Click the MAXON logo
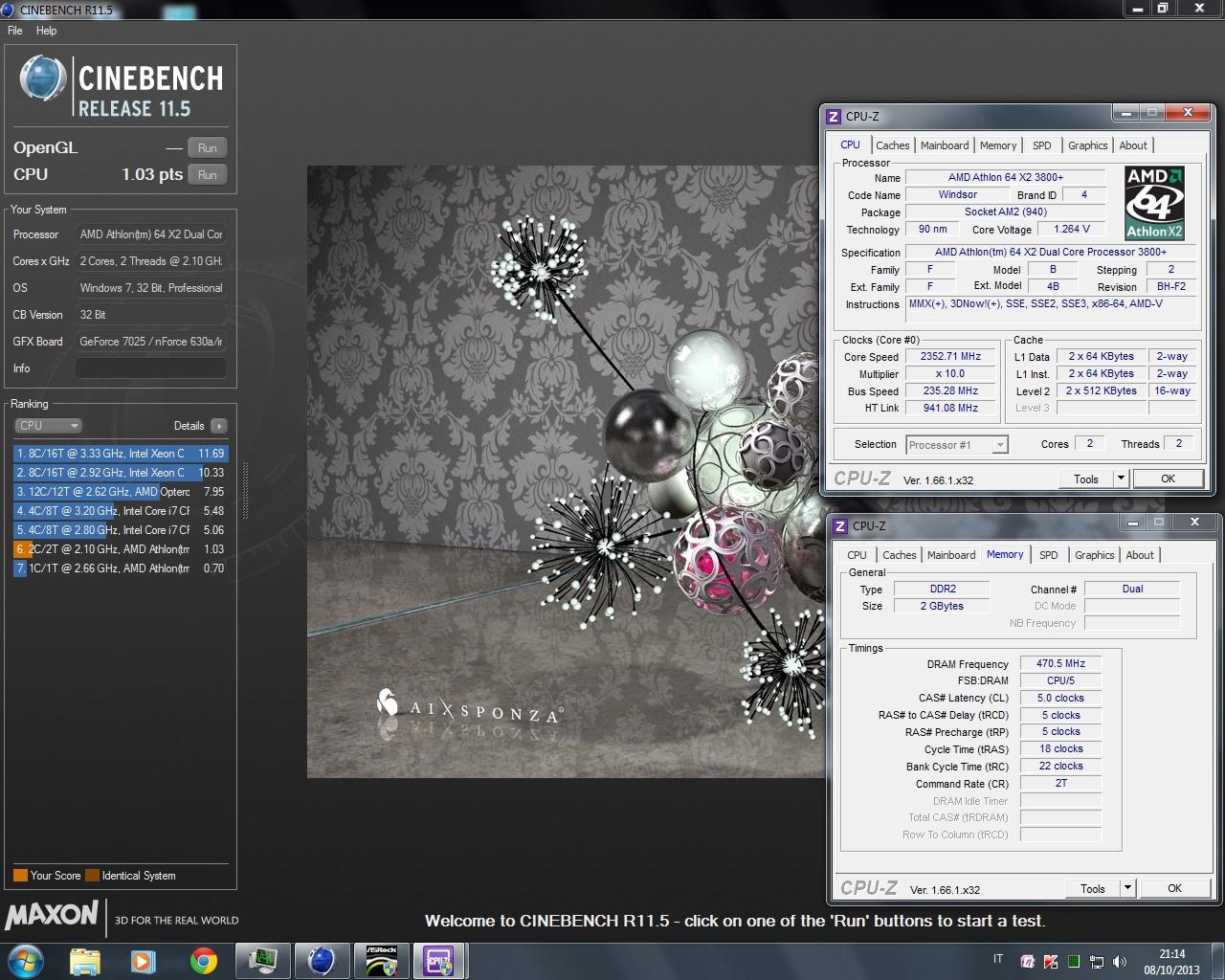Viewport: 1225px width, 980px height. [x=53, y=916]
